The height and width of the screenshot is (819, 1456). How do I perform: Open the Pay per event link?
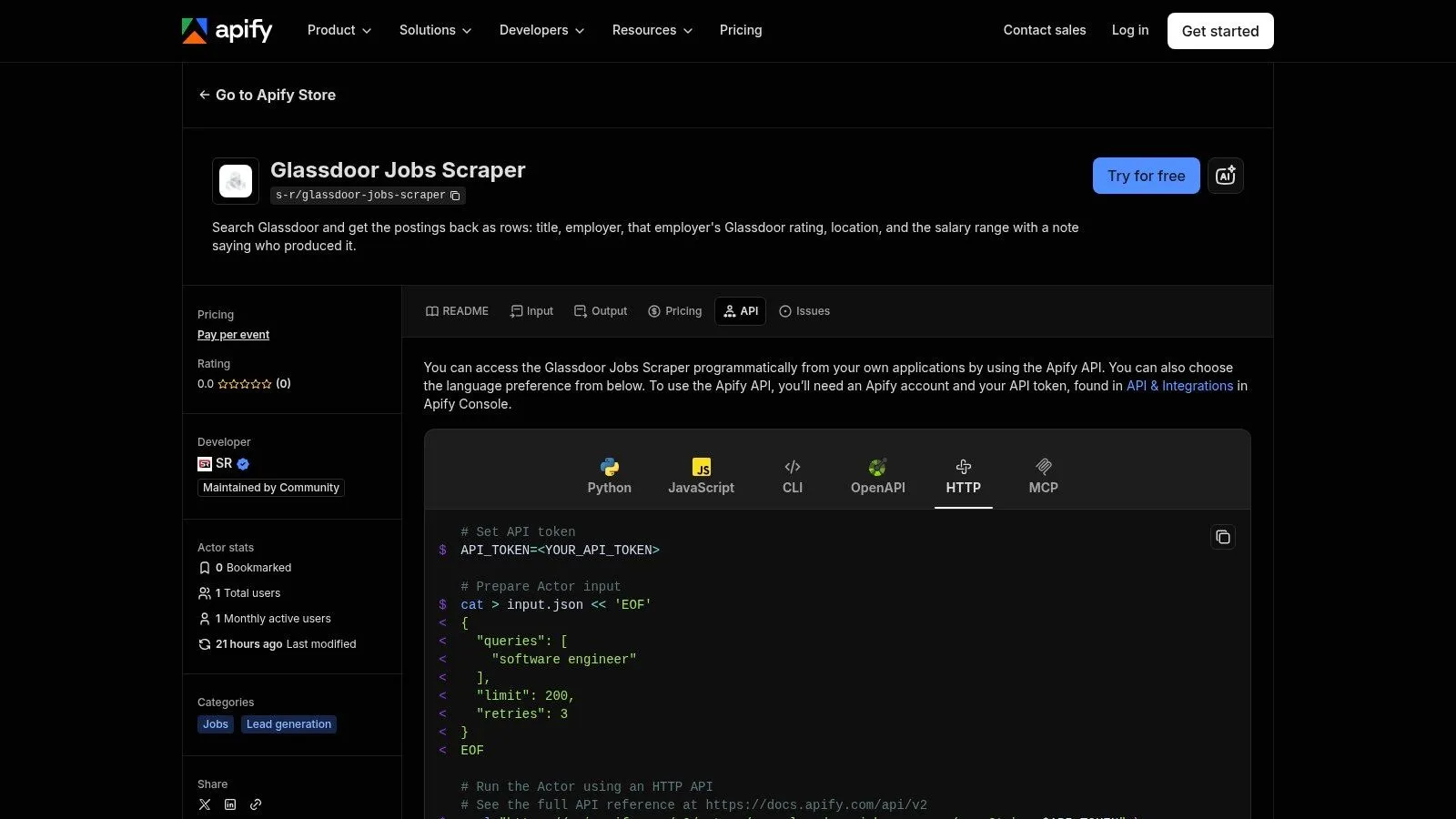[x=233, y=335]
